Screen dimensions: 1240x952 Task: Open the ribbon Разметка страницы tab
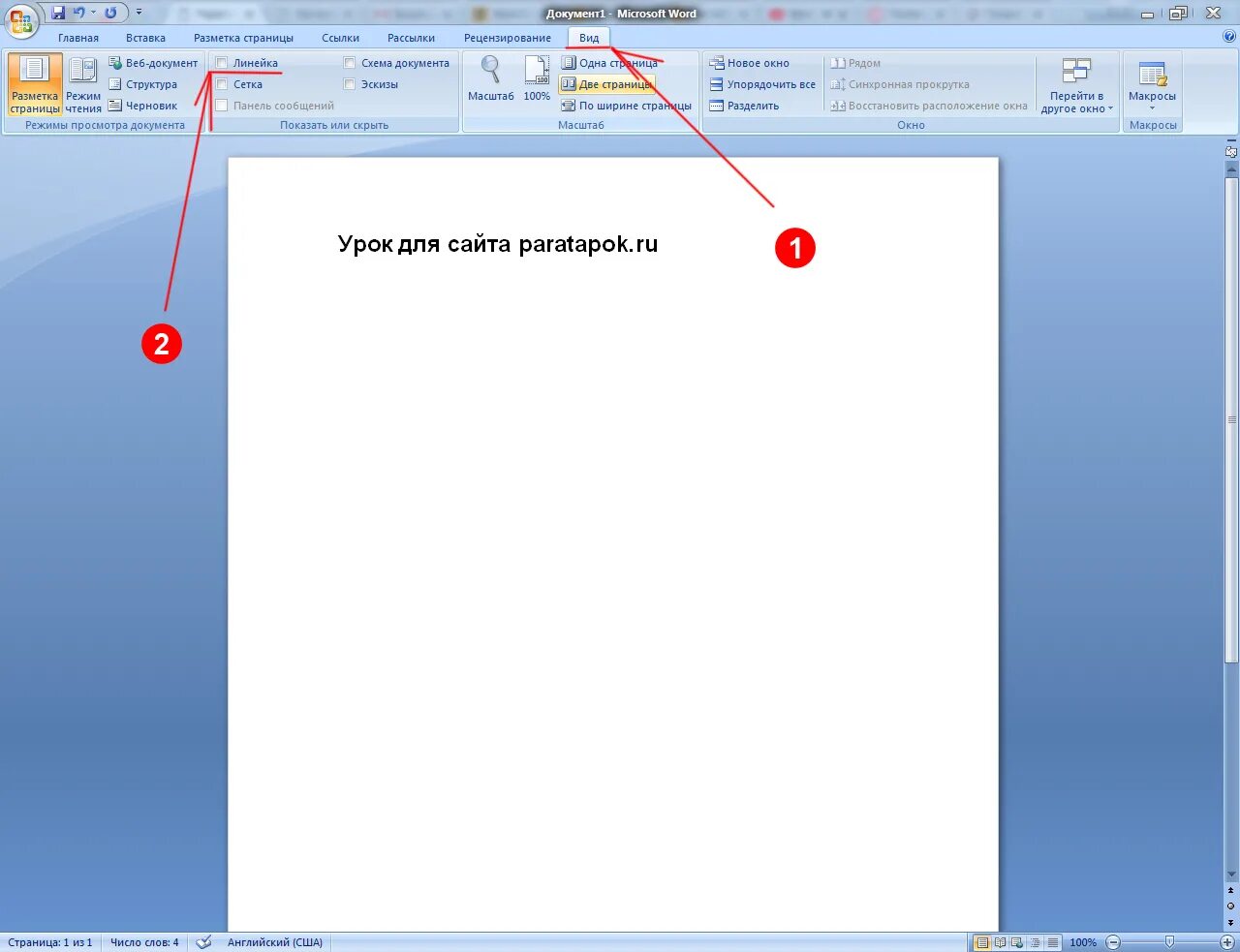pyautogui.click(x=243, y=38)
